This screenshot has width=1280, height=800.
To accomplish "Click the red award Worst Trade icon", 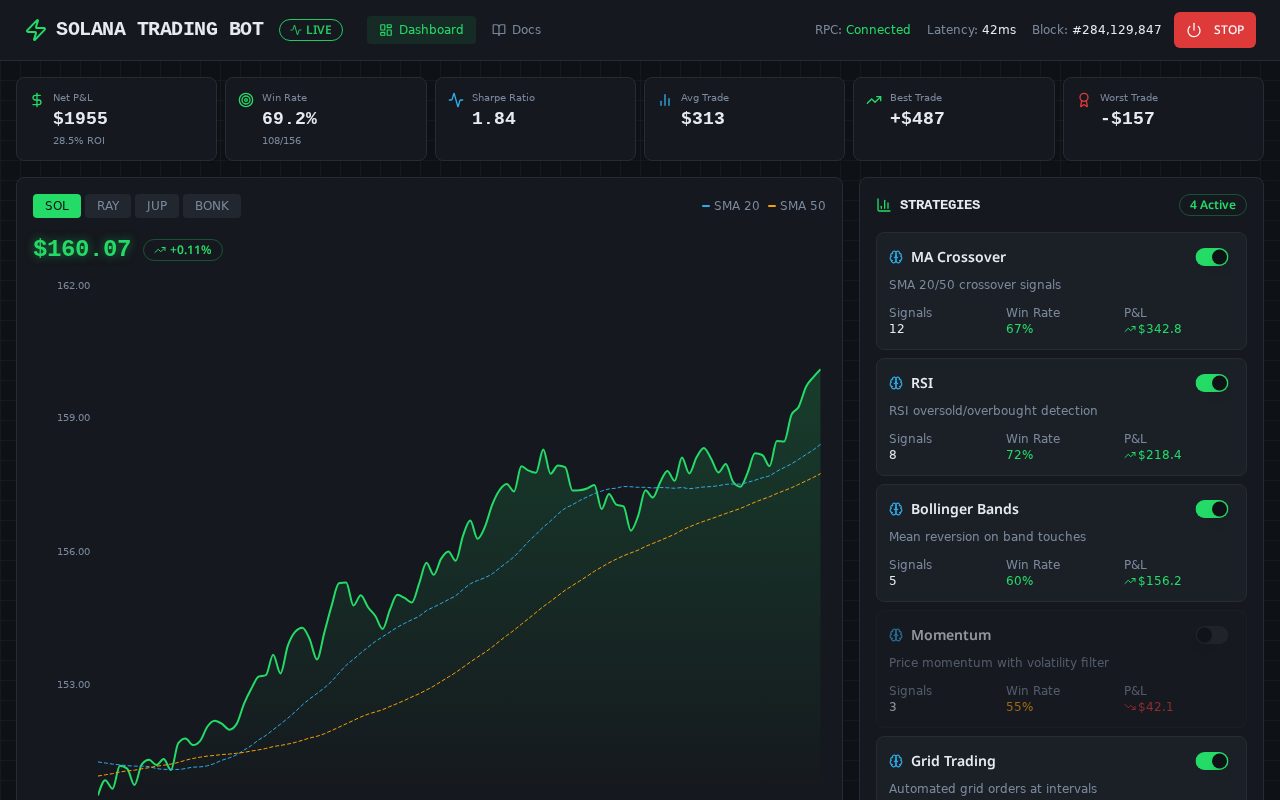I will (x=1084, y=100).
